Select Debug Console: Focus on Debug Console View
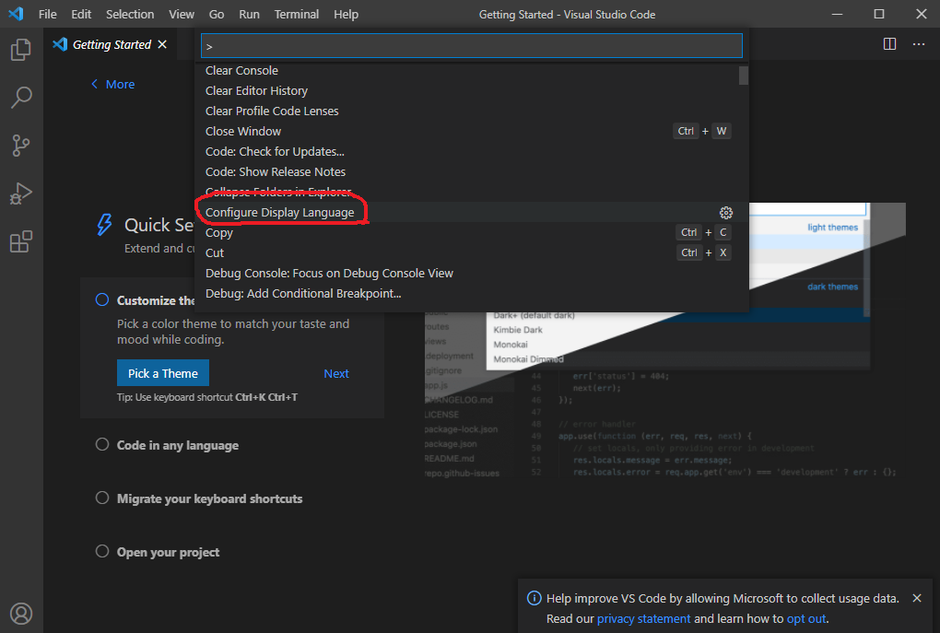This screenshot has height=633, width=940. 471,273
